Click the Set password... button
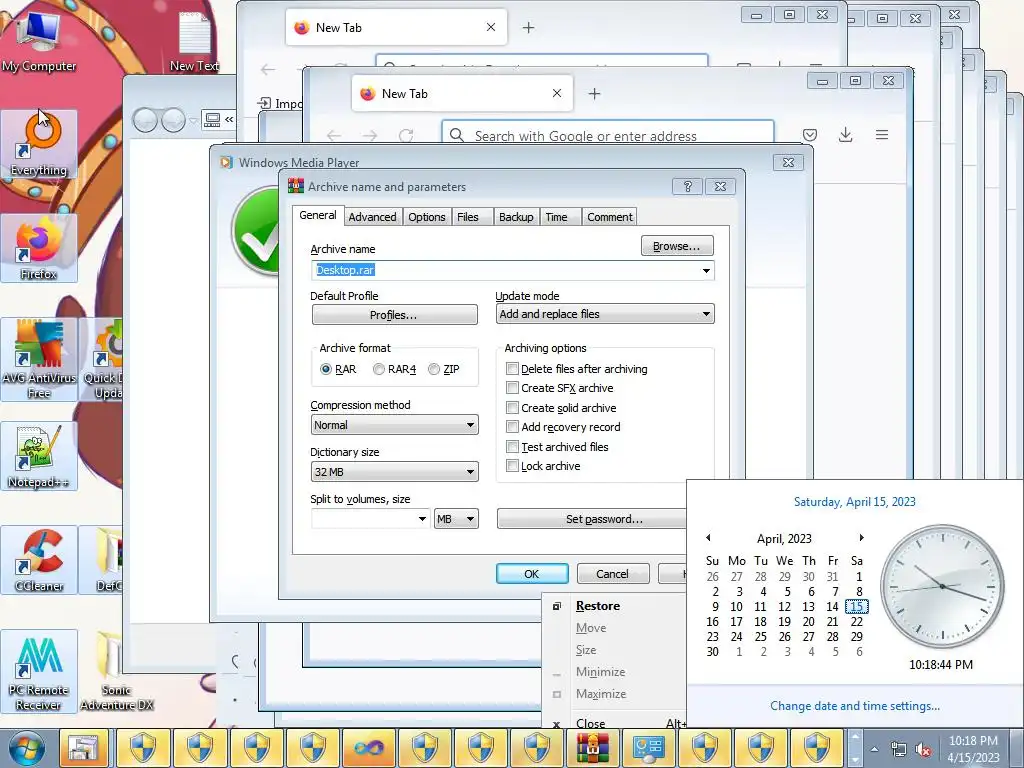1024x768 pixels. click(592, 519)
